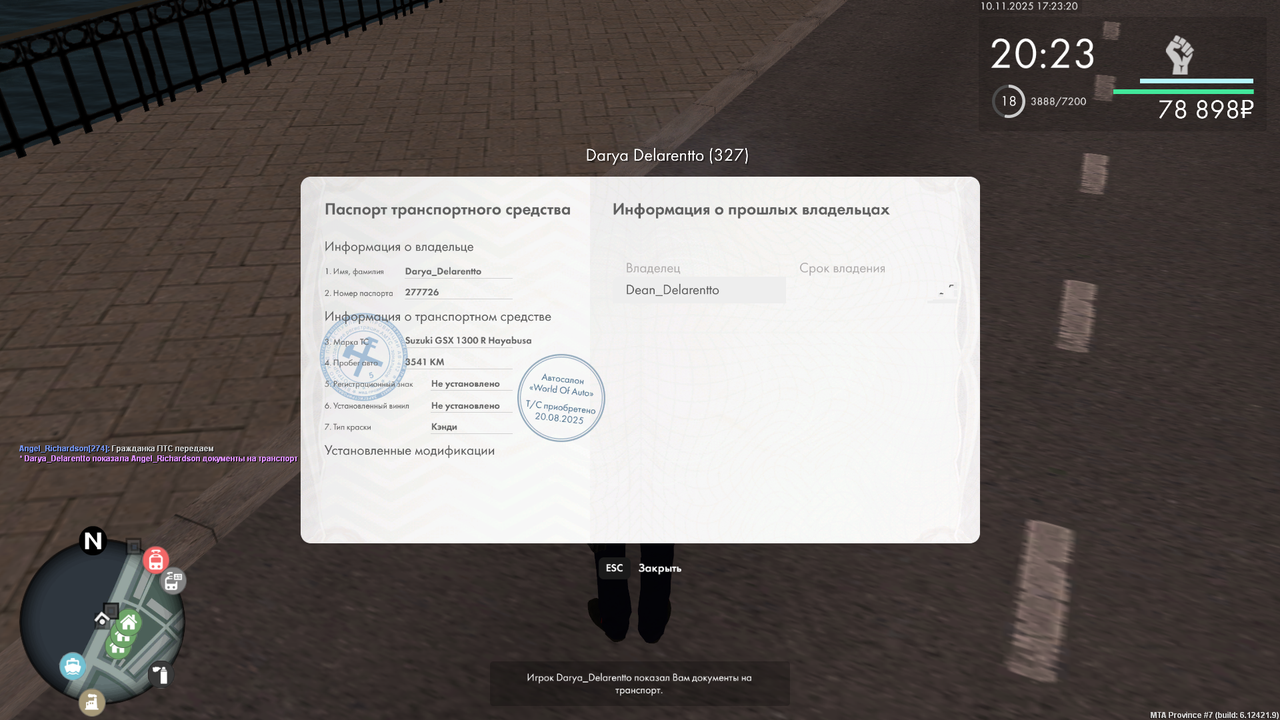The width and height of the screenshot is (1280, 720).
Task: Click the raised fist icon in HUD
Action: (1180, 55)
